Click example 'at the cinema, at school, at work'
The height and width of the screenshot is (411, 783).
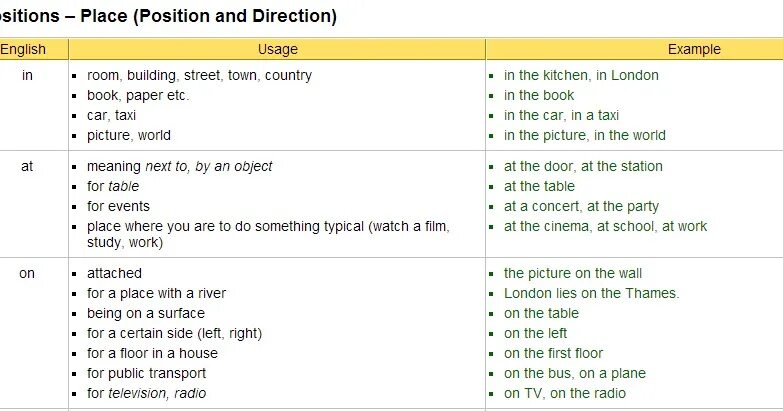click(605, 226)
